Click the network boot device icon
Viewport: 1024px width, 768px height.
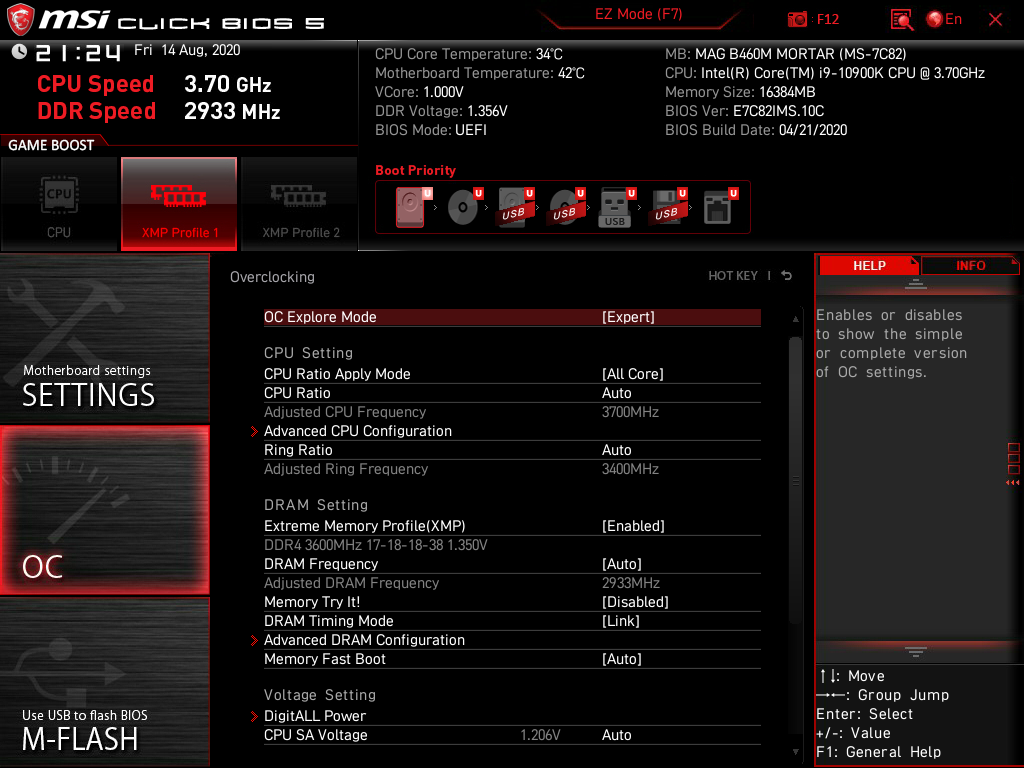pos(716,205)
